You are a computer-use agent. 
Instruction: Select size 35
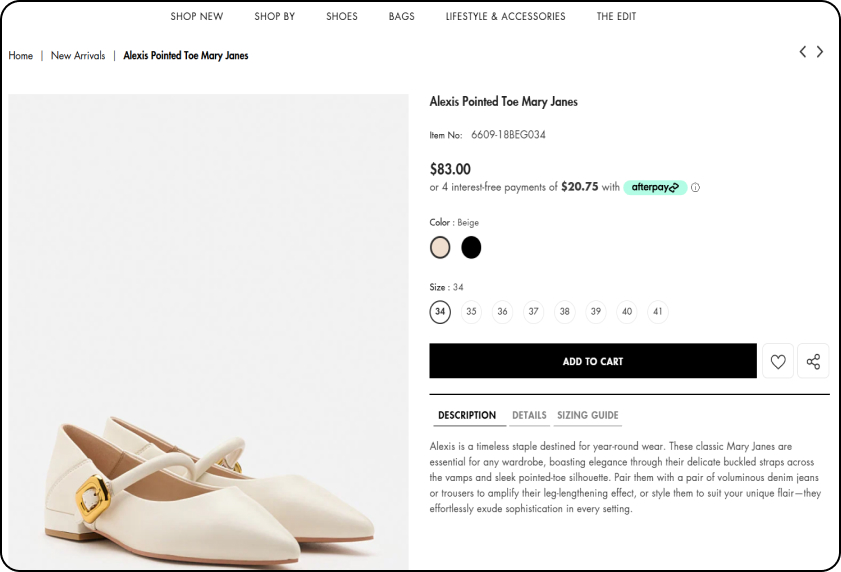471,312
